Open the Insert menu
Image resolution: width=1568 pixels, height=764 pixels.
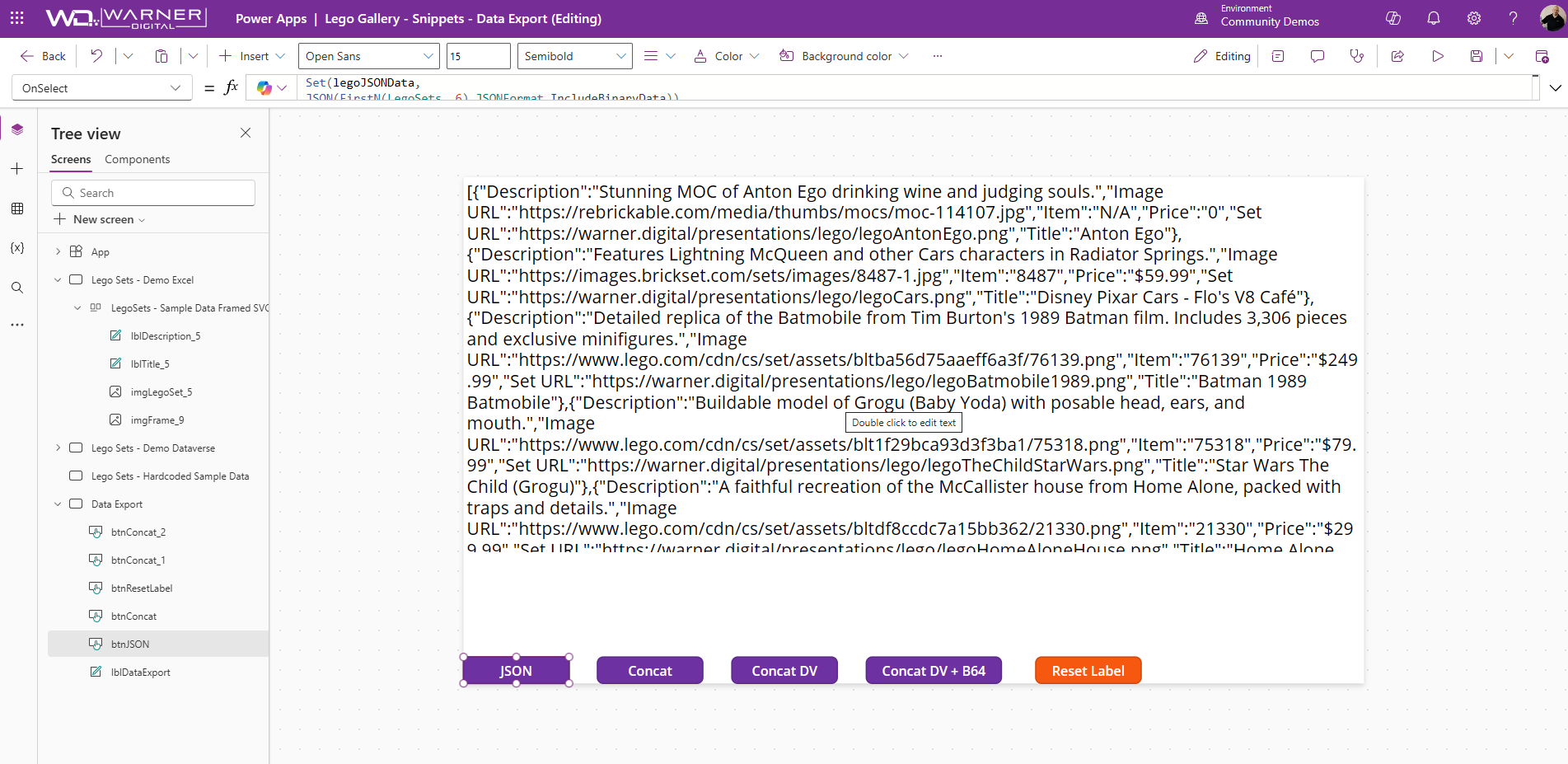tap(252, 56)
